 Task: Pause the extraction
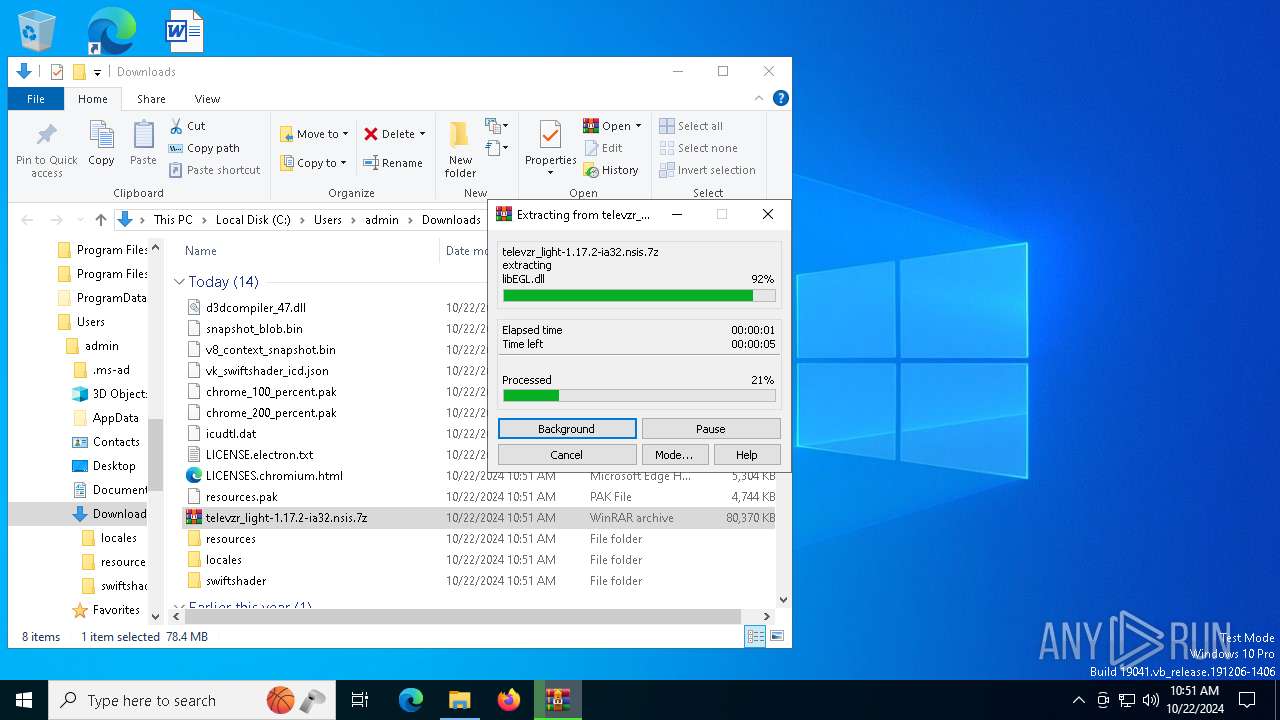coord(711,429)
